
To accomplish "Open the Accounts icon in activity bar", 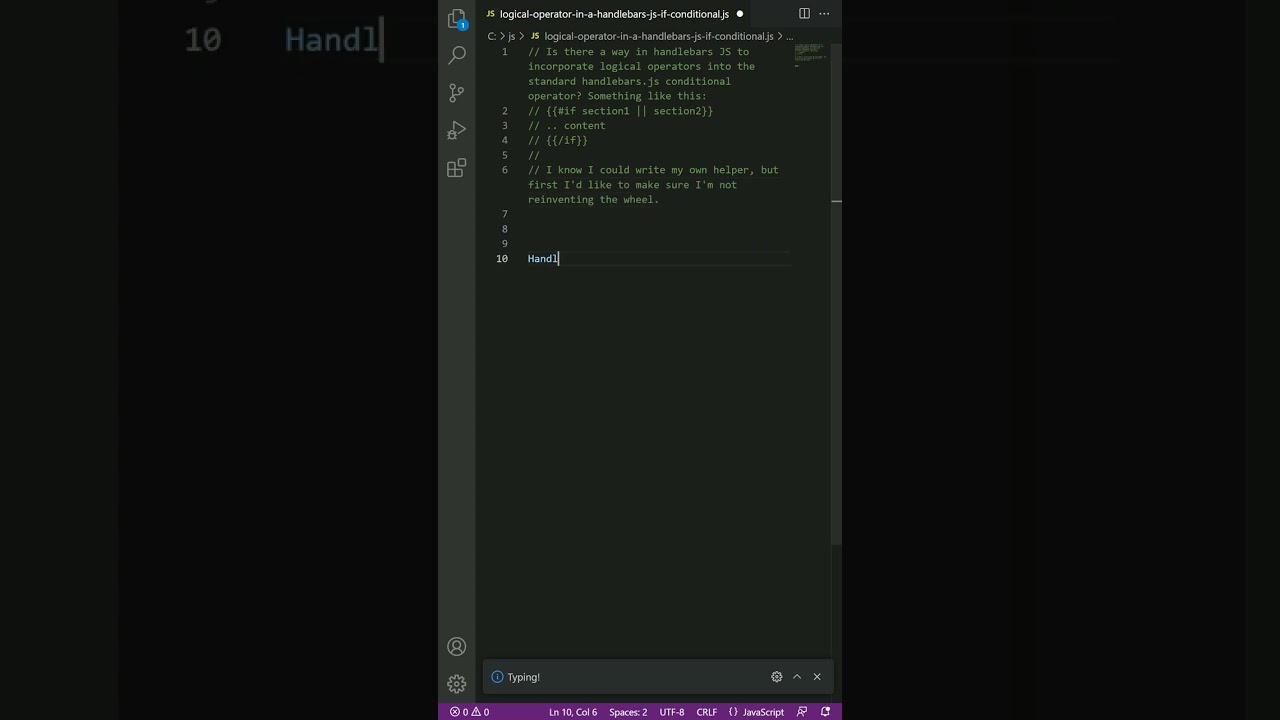I will pos(457,647).
